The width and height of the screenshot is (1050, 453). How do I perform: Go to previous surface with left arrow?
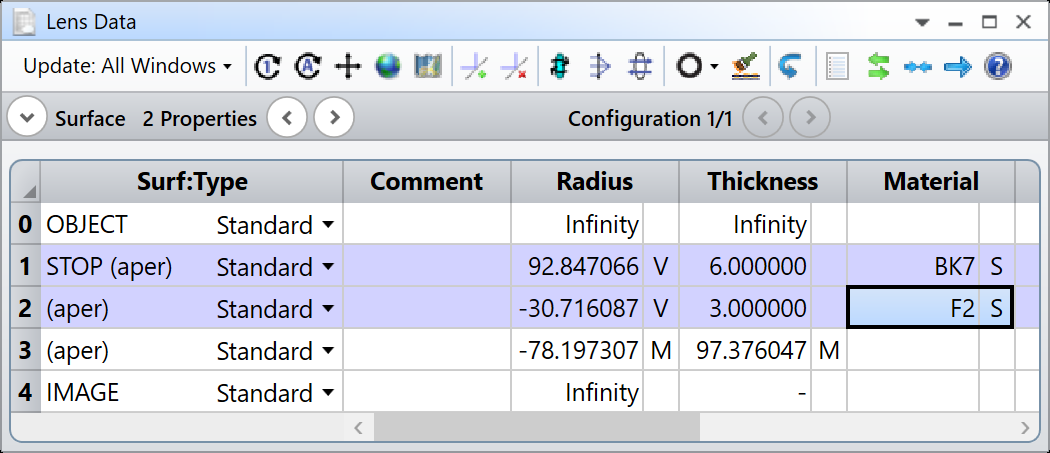(x=287, y=119)
